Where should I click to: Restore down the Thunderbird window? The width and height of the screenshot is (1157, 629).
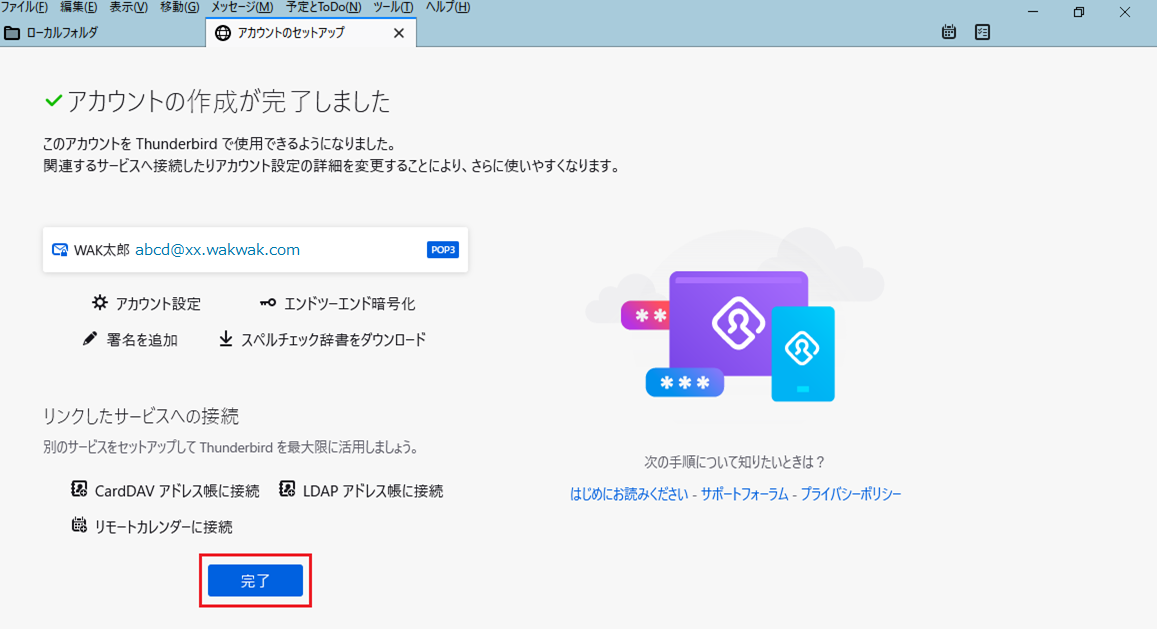click(x=1079, y=12)
